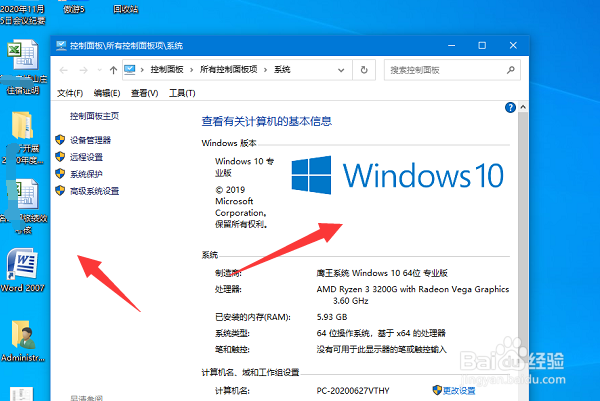Open System Protection link
The image size is (600, 401).
[x=86, y=174]
